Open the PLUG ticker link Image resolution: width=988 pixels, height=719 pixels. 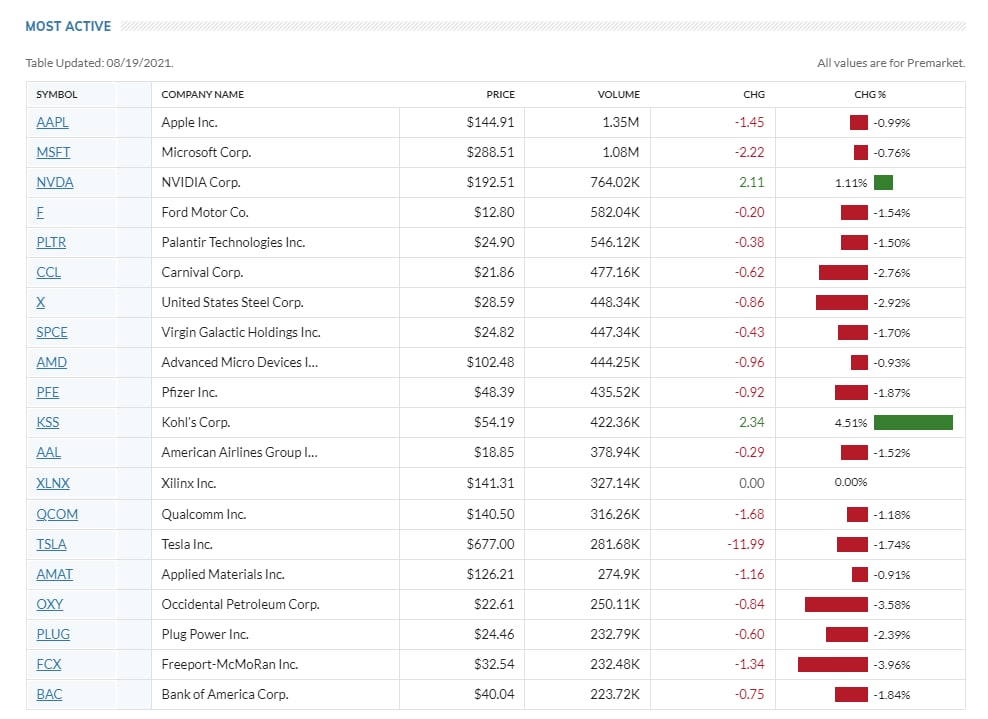point(53,635)
